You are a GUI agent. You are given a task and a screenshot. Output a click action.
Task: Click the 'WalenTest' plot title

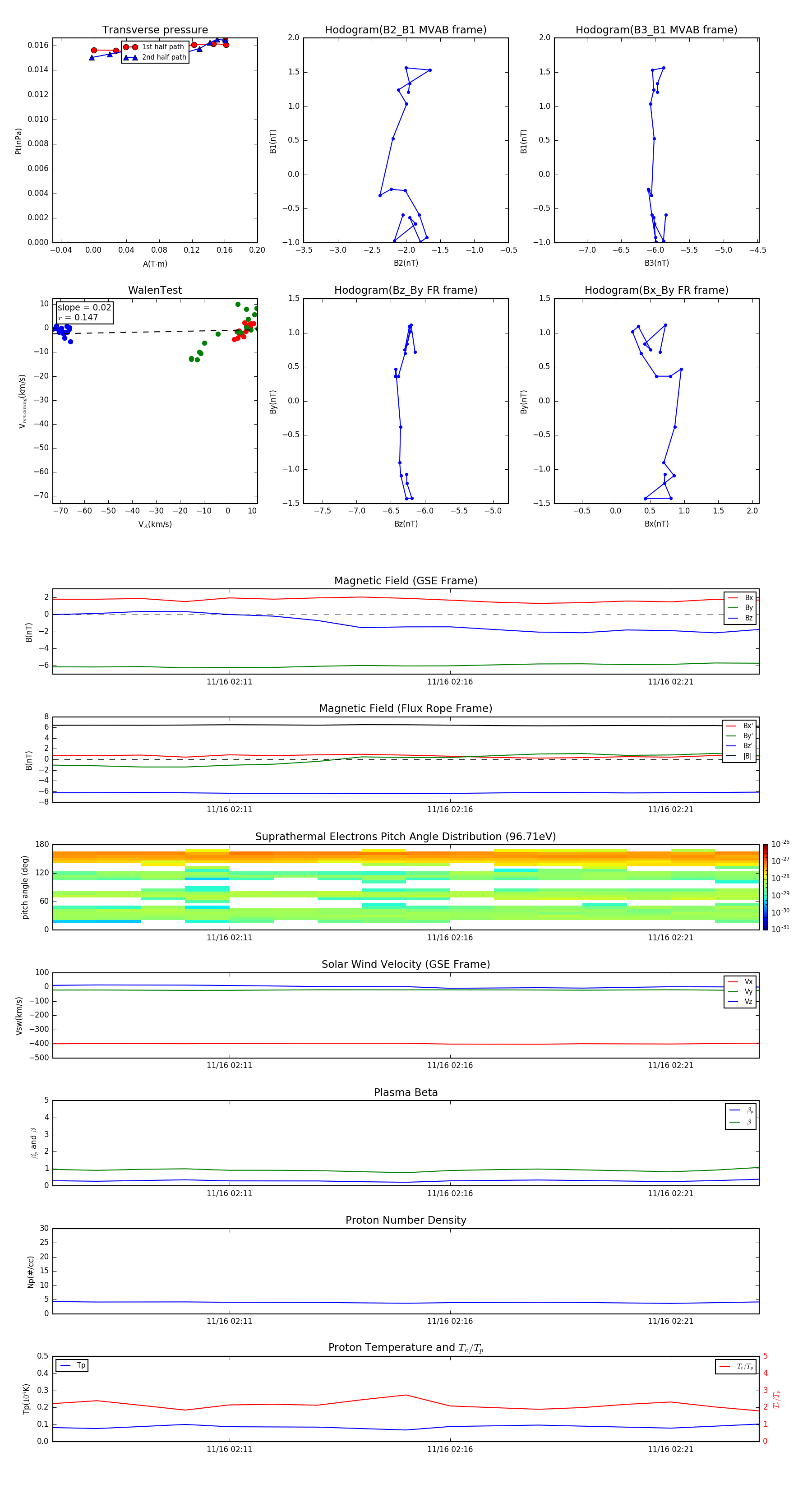pos(155,290)
